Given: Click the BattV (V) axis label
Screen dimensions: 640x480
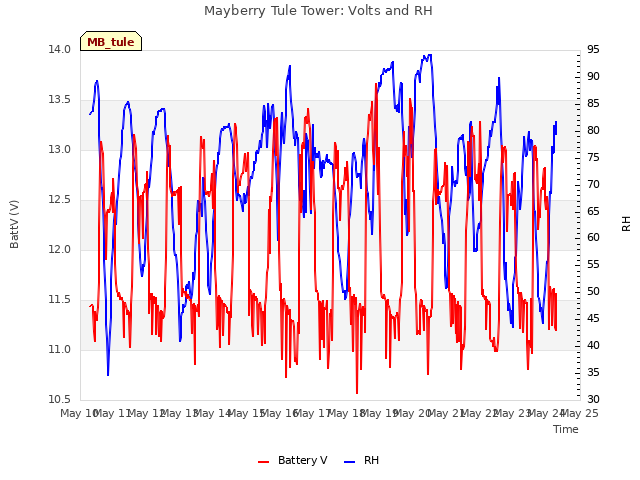Looking at the screenshot, I should 14,224.
